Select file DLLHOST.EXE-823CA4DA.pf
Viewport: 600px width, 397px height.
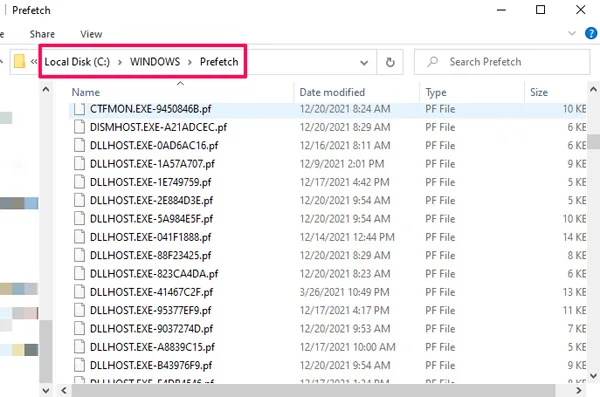click(328, 274)
